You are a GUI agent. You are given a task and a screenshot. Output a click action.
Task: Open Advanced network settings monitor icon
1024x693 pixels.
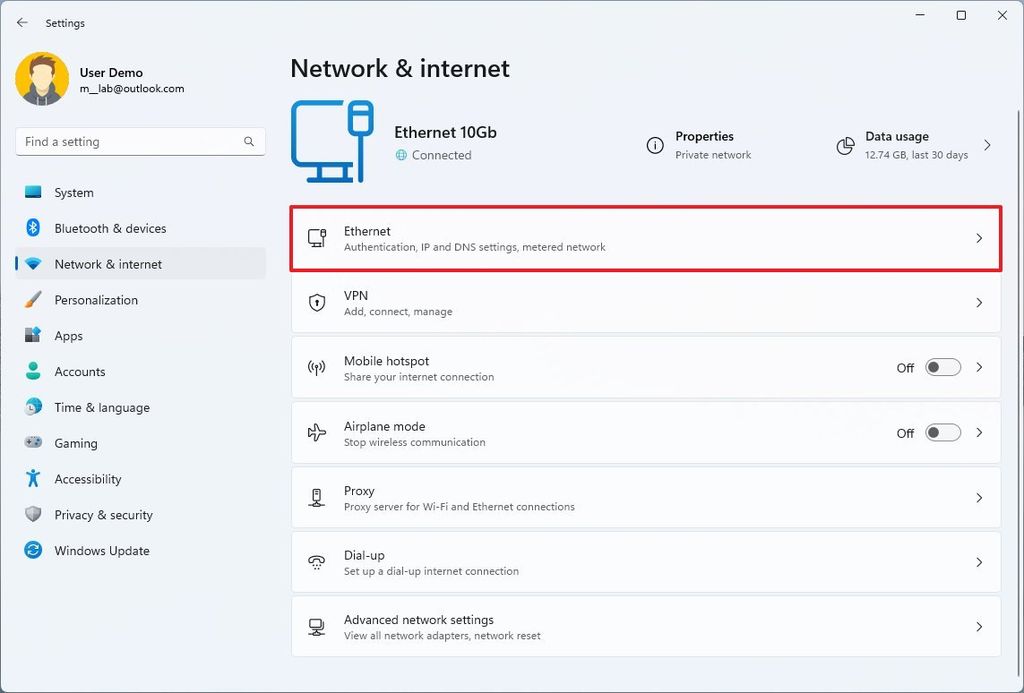(x=316, y=626)
